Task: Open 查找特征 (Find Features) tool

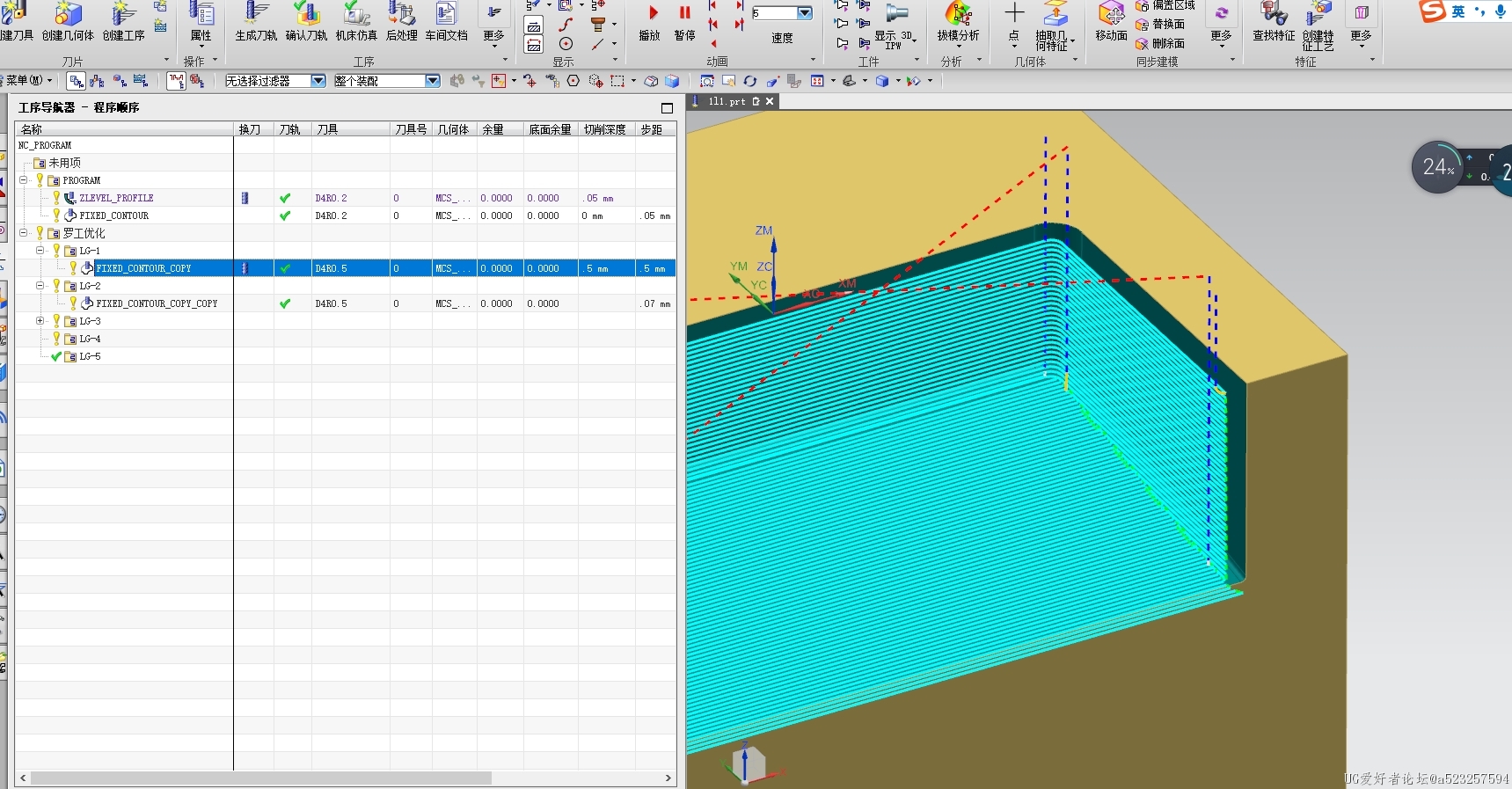Action: (1274, 23)
